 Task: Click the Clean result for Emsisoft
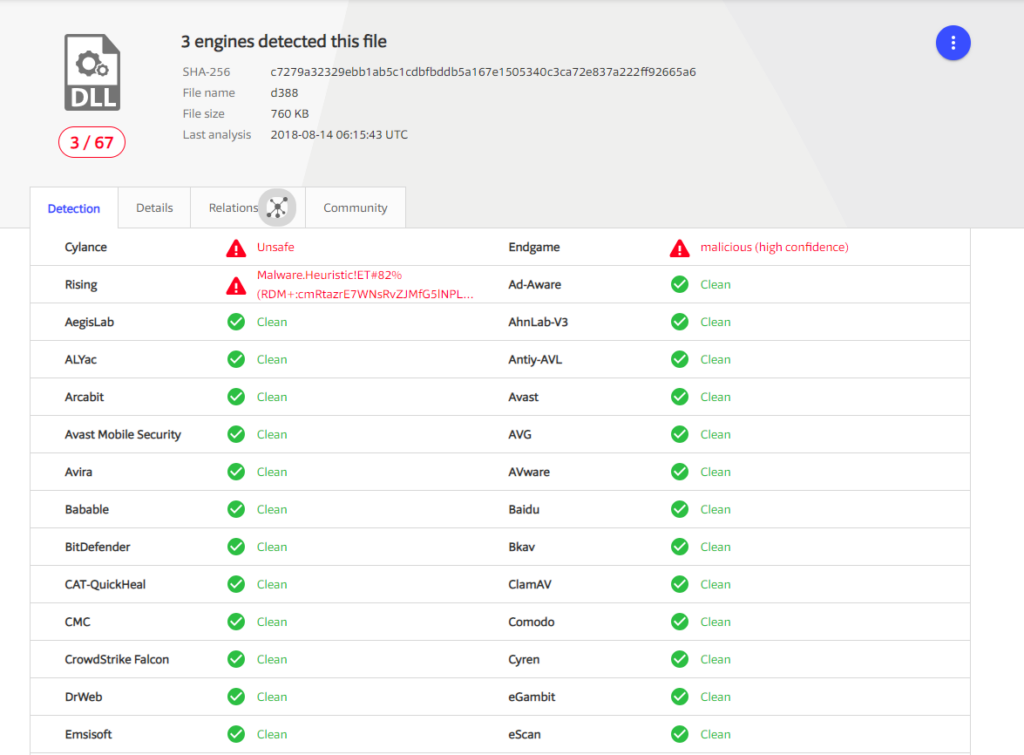click(x=272, y=734)
